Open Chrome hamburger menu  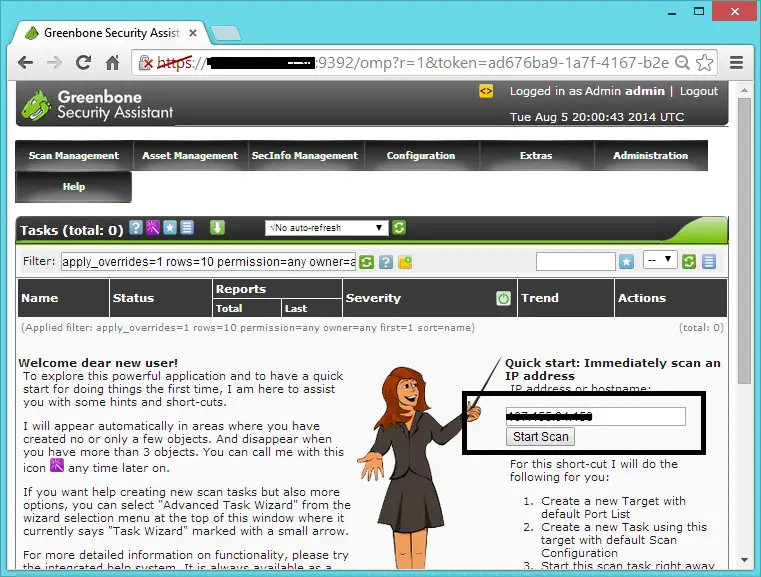tap(737, 63)
